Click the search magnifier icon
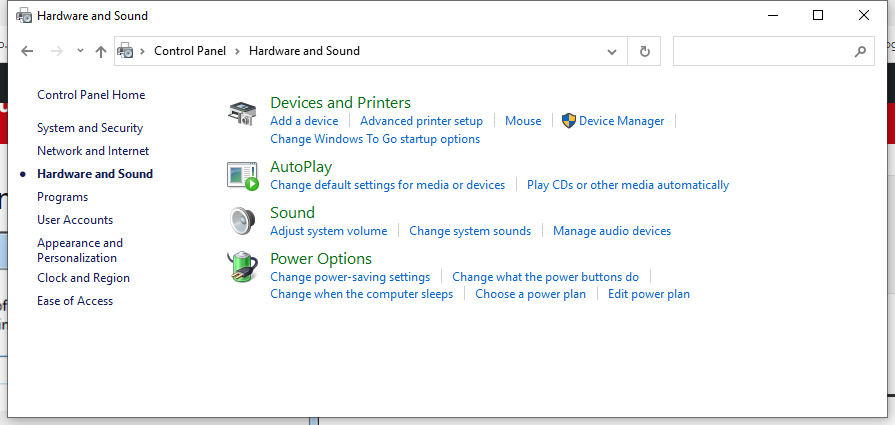The width and height of the screenshot is (895, 425). 860,51
